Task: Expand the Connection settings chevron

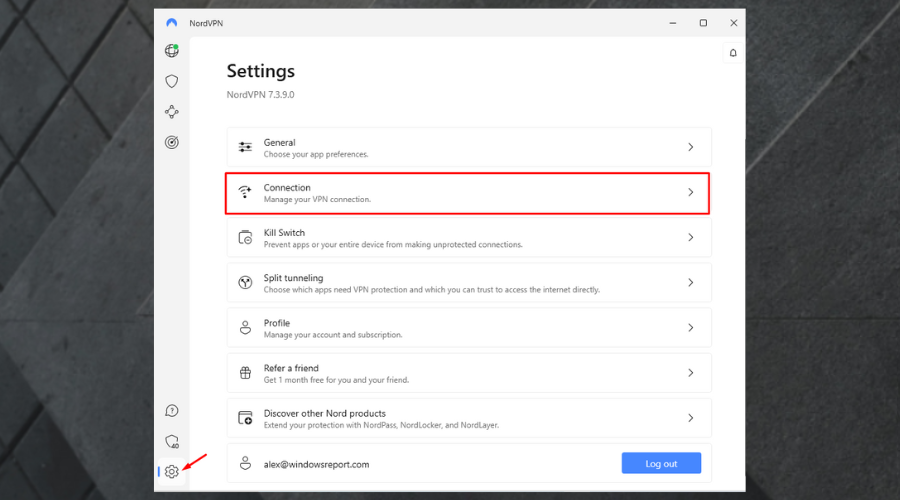Action: click(690, 192)
